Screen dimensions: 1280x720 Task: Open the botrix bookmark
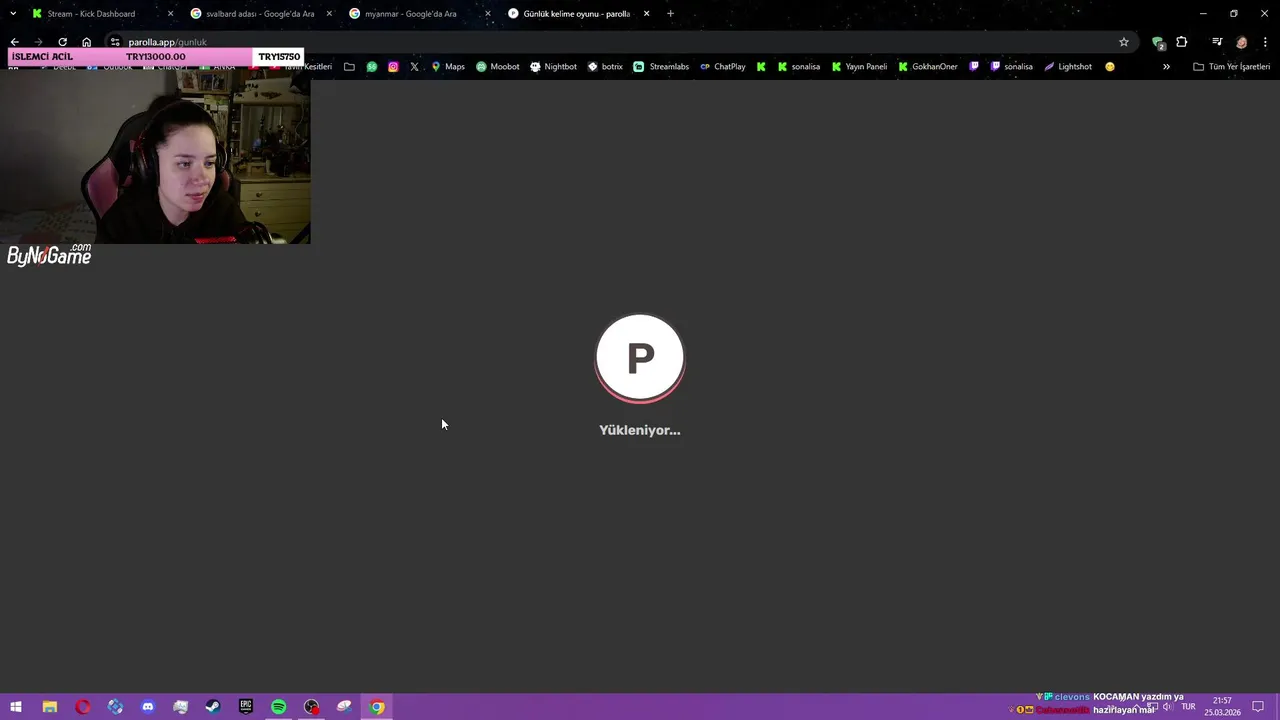click(x=605, y=67)
